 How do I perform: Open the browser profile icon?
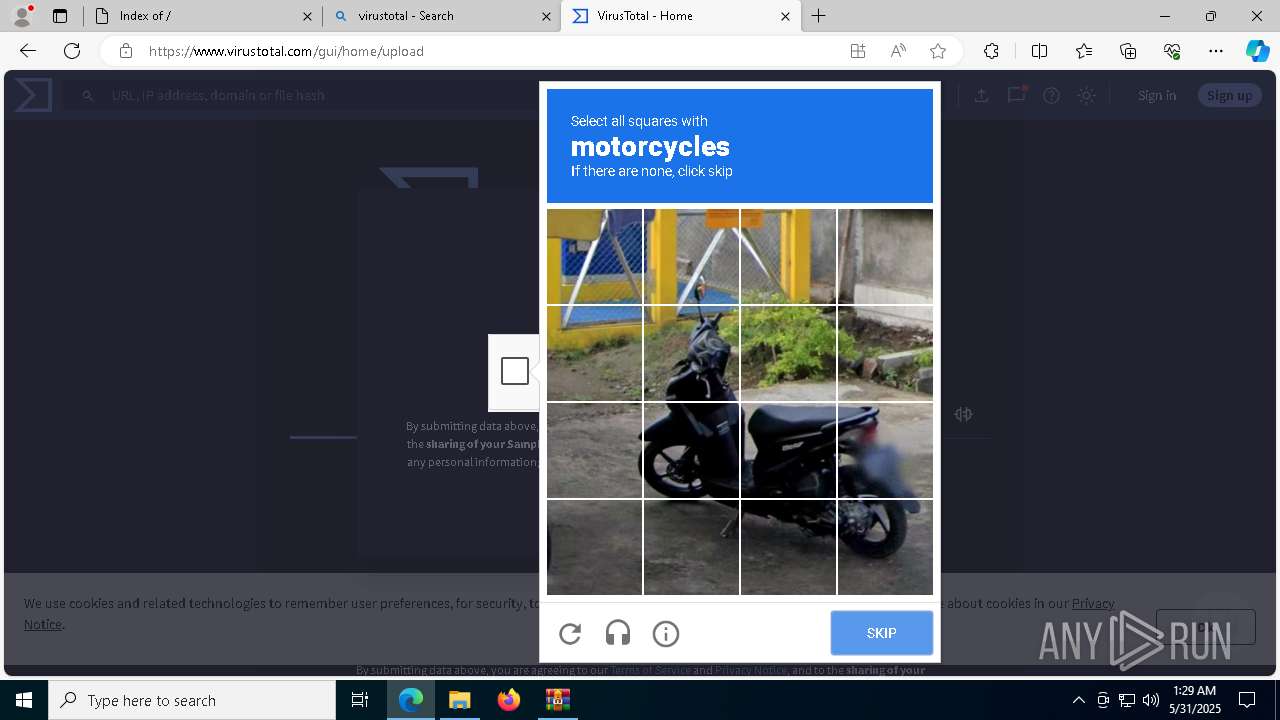22,15
